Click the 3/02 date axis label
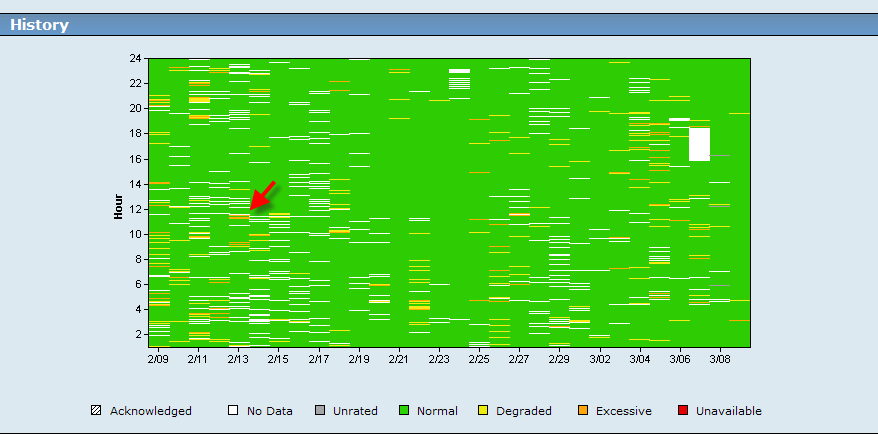878x434 pixels. [x=600, y=358]
